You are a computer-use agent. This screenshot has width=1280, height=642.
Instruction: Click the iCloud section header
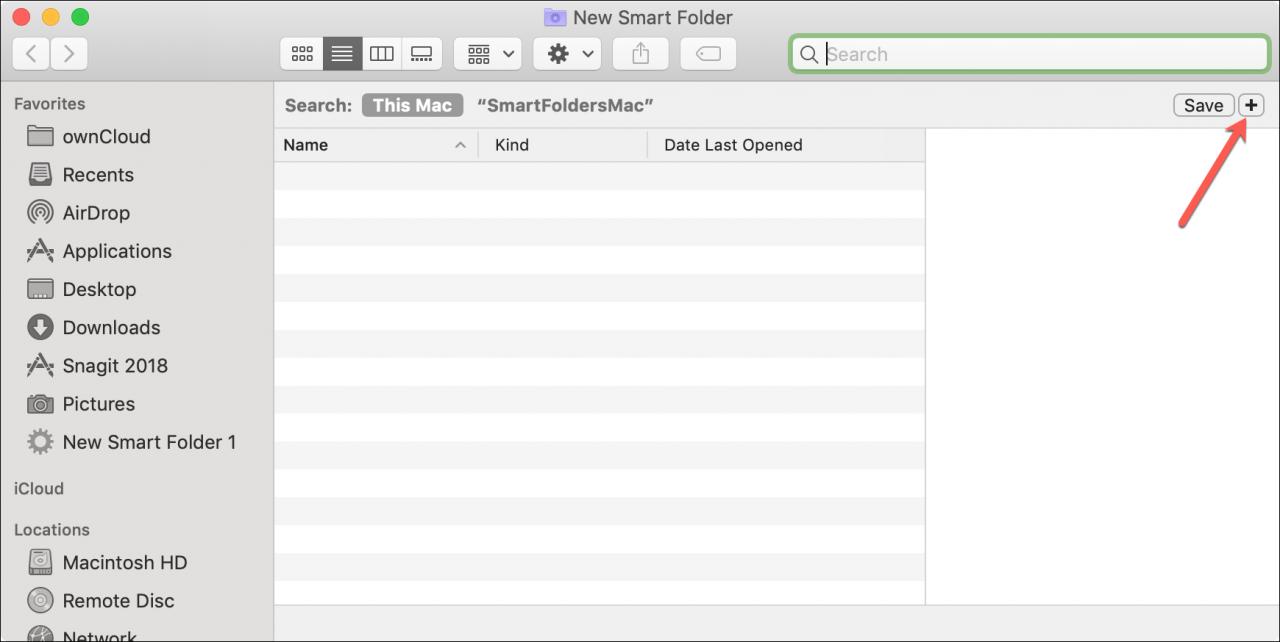39,489
